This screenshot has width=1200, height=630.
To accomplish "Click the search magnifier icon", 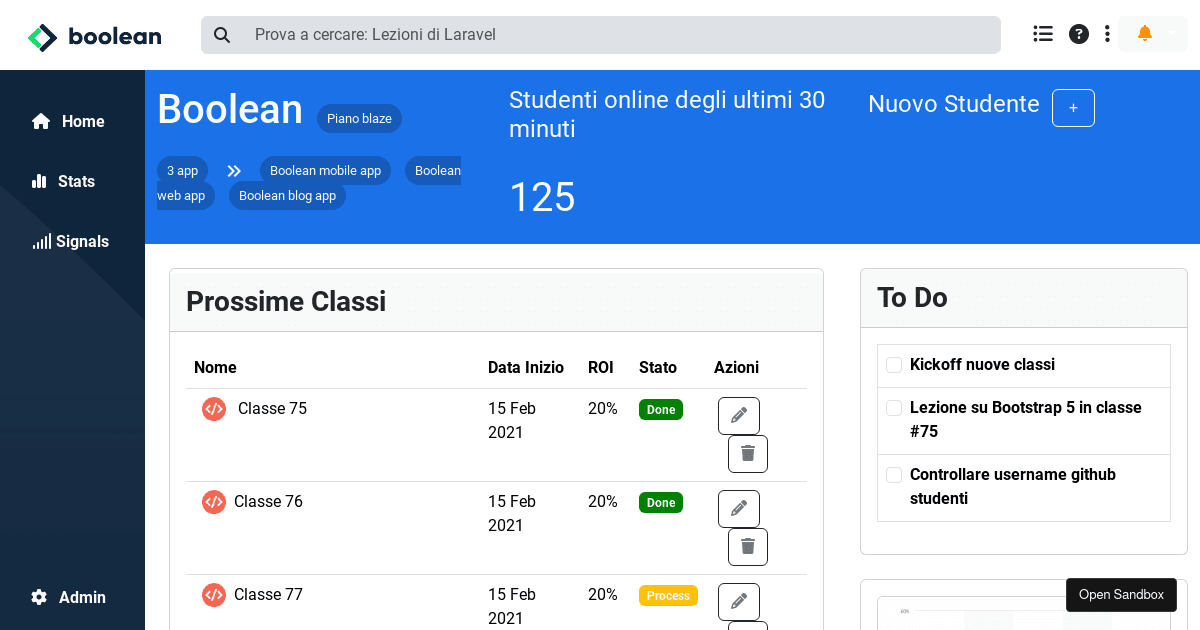I will point(221,34).
